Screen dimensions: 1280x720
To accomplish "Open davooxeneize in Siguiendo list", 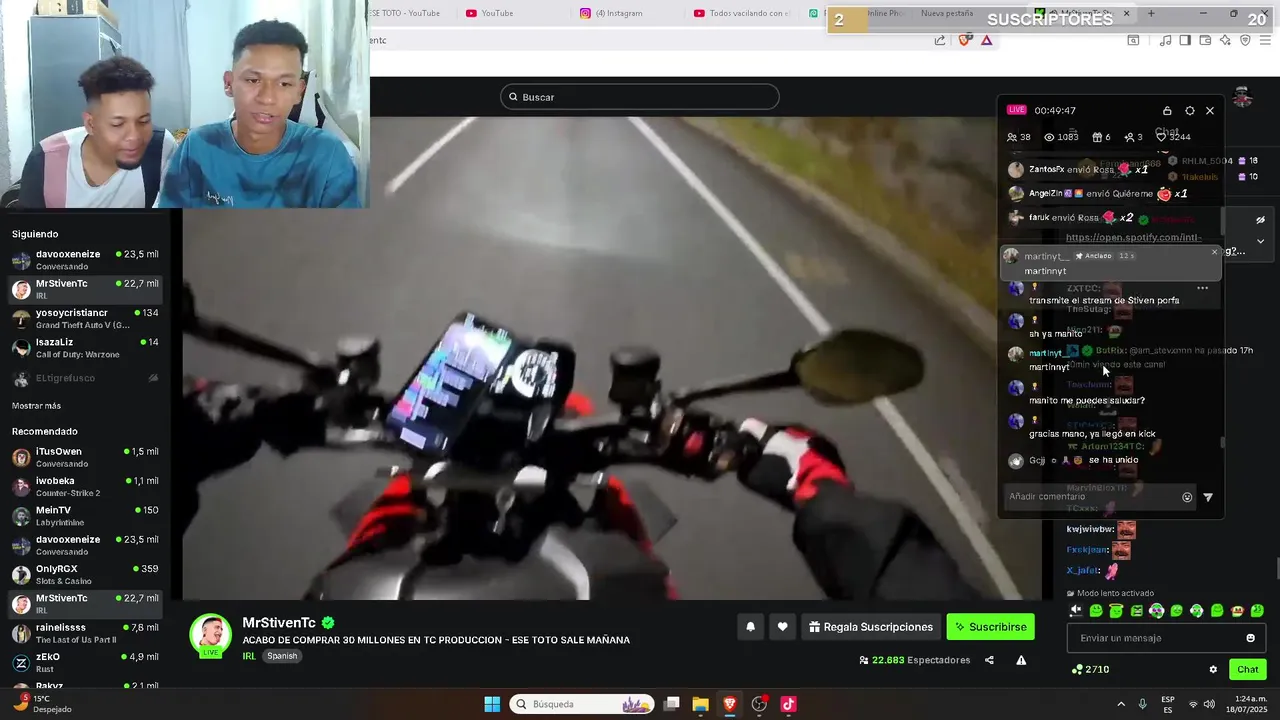I will pos(85,260).
